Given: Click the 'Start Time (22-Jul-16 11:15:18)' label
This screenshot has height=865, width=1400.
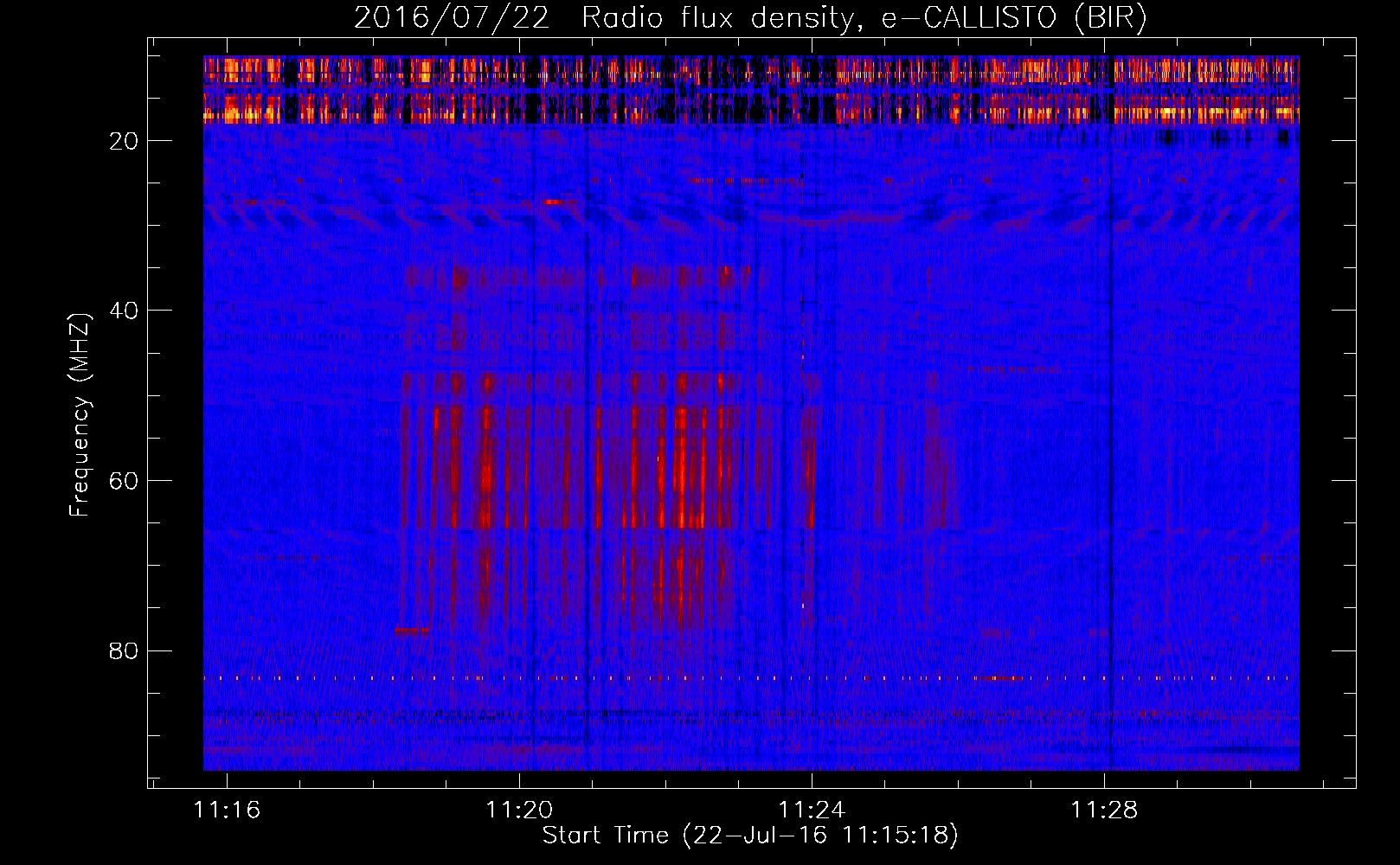Looking at the screenshot, I should point(750,836).
